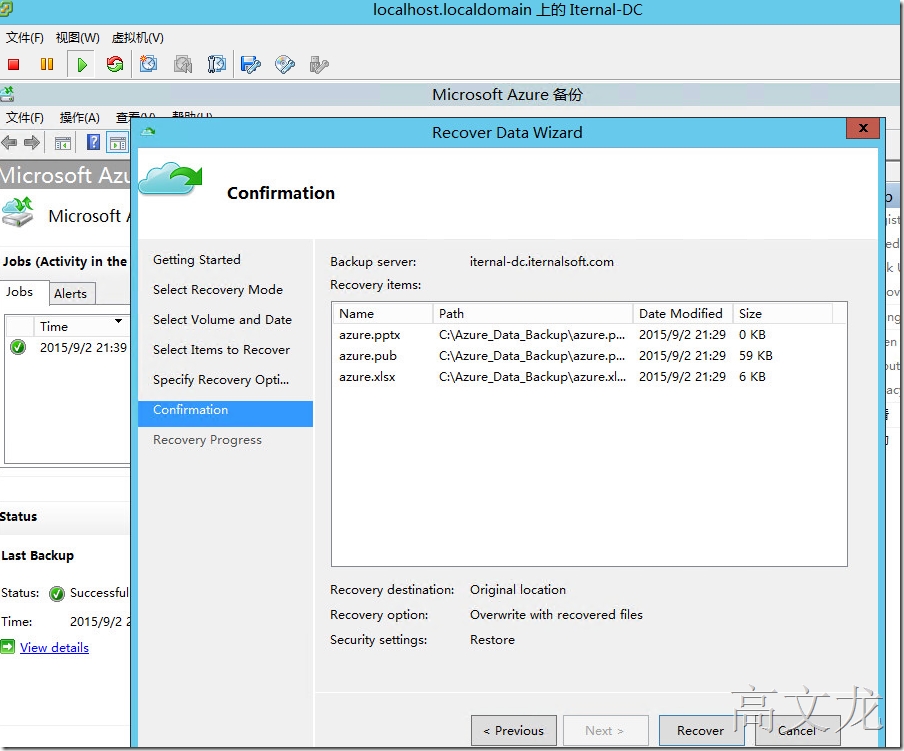Click the job row 2015/9/2 21:39
Screen dimensions: 904x751
click(68, 347)
